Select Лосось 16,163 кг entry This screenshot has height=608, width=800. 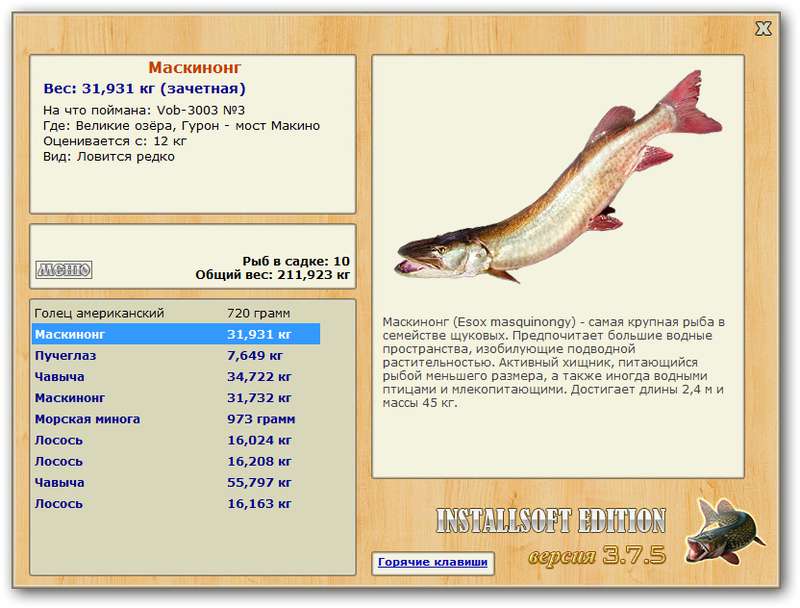click(x=176, y=504)
